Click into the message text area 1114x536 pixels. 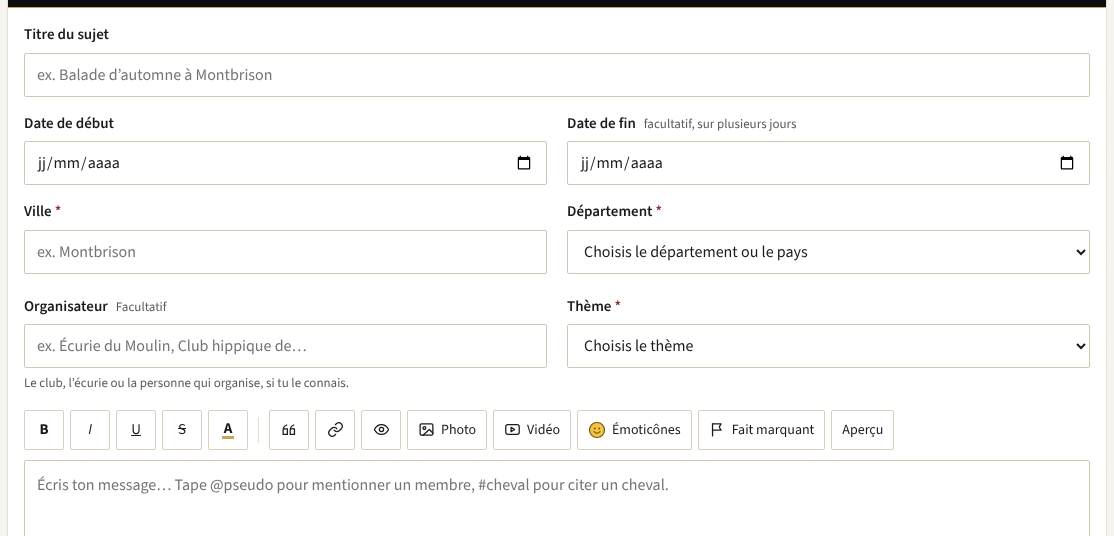(557, 498)
